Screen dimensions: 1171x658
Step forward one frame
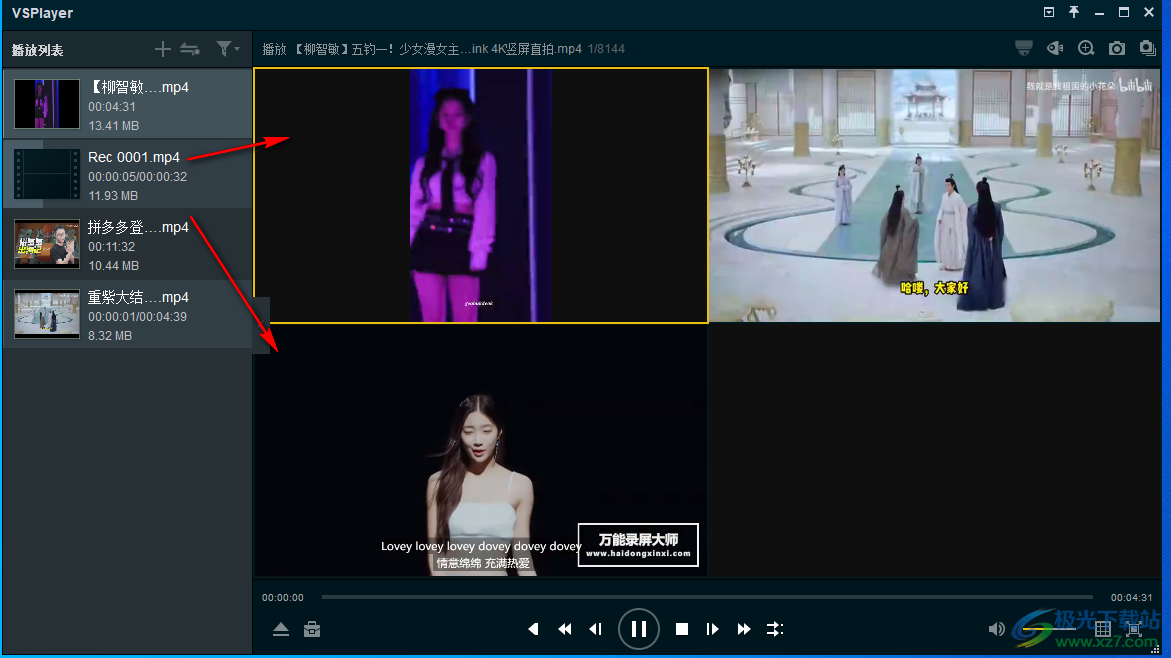[712, 629]
